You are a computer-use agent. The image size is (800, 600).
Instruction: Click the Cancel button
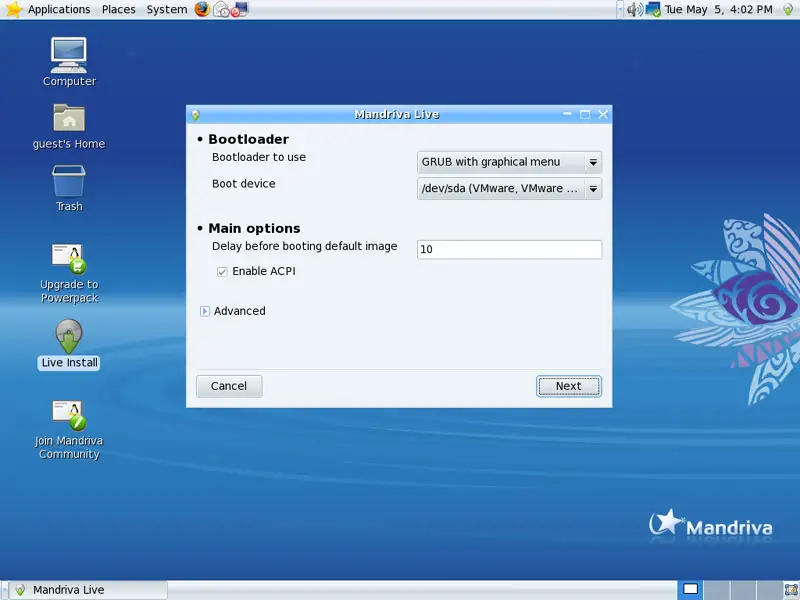click(x=229, y=386)
